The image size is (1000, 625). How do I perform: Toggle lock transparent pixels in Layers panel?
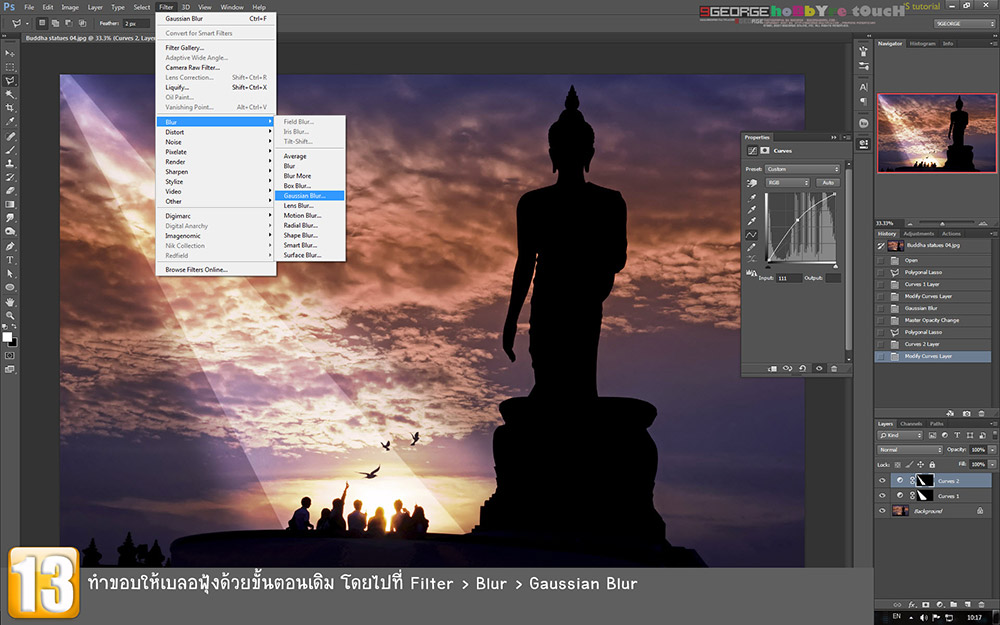click(898, 465)
